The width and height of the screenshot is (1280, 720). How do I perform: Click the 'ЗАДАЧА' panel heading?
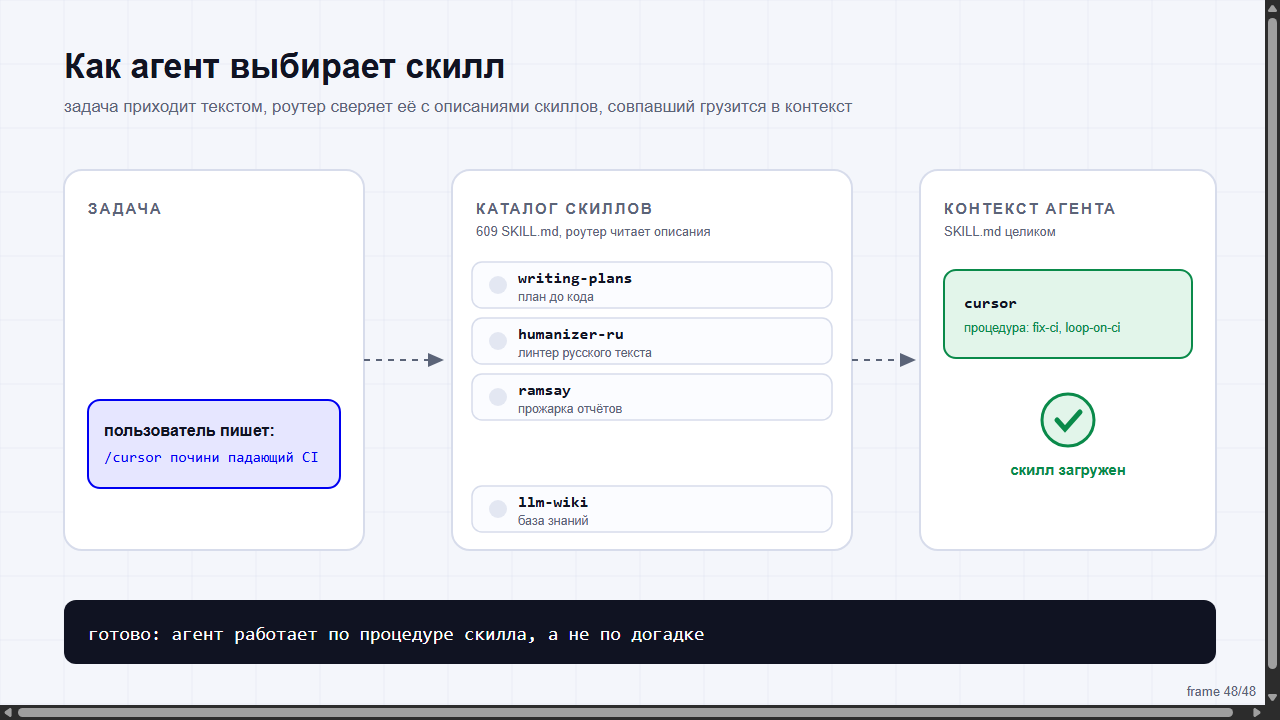tap(125, 209)
